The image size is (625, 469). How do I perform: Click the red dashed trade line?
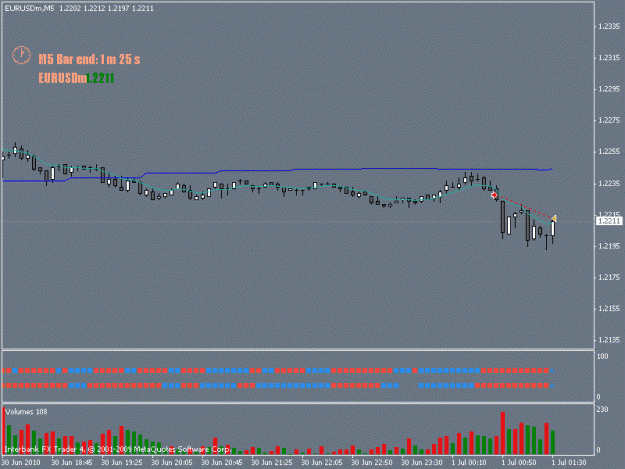coord(524,206)
